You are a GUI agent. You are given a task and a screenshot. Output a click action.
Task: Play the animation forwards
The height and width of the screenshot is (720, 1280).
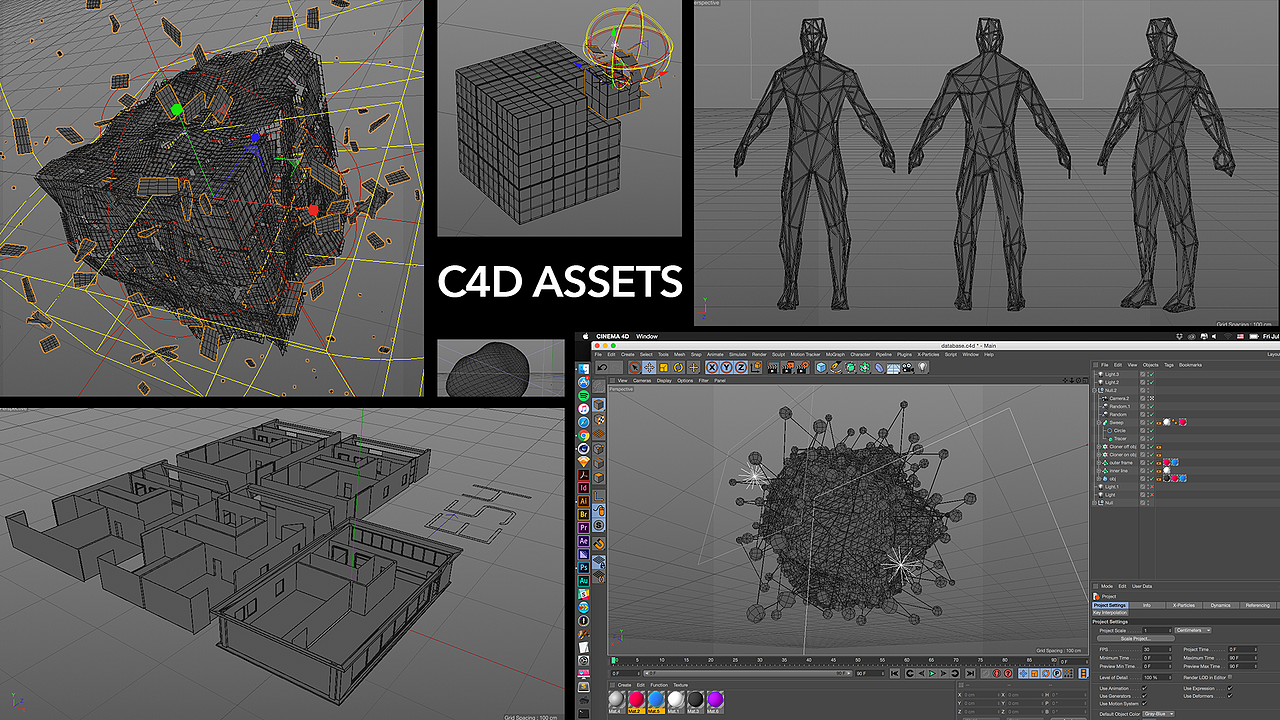(932, 674)
